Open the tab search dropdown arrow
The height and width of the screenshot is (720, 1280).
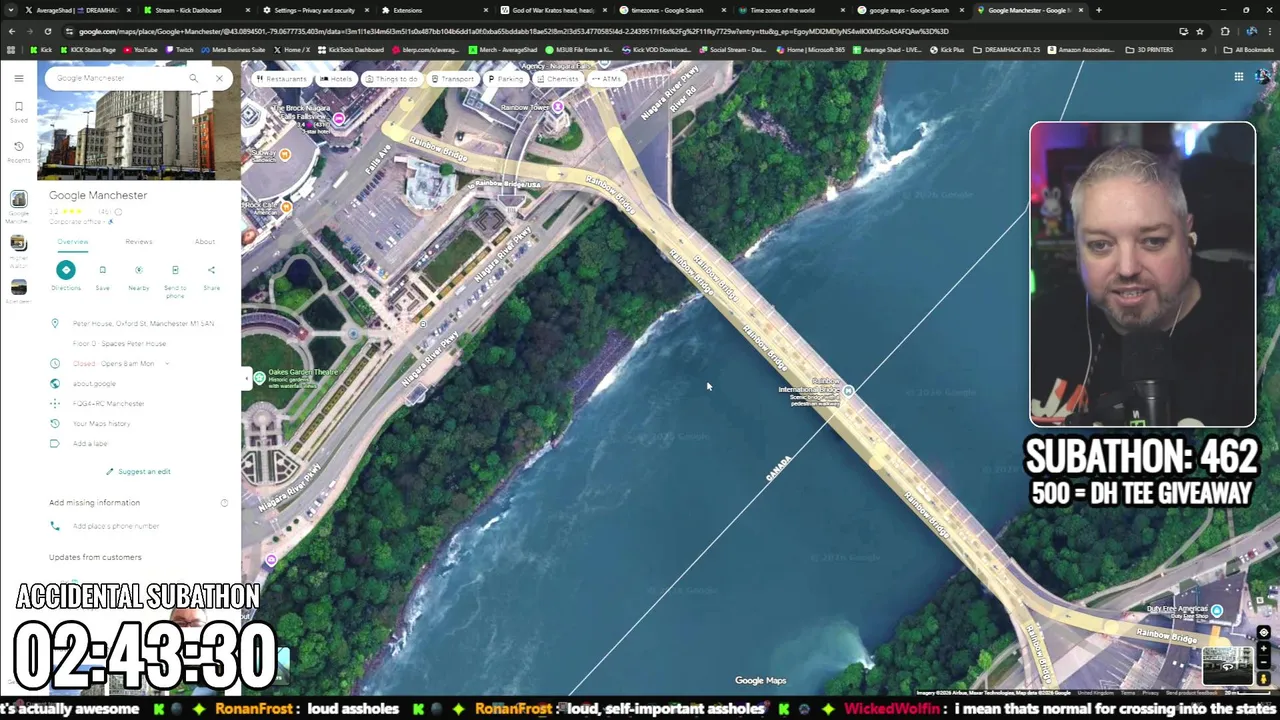point(11,10)
